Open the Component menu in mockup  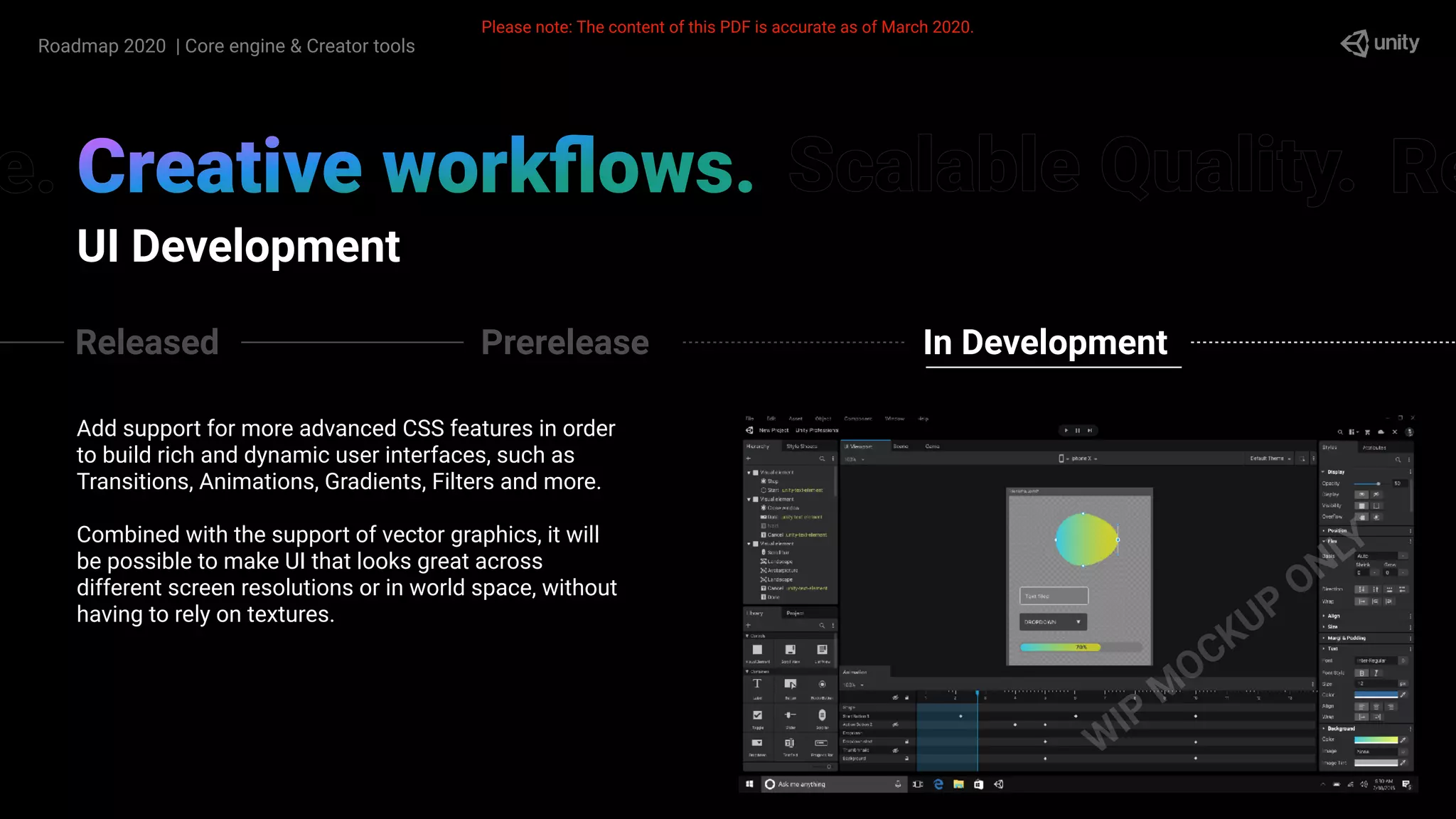point(858,419)
